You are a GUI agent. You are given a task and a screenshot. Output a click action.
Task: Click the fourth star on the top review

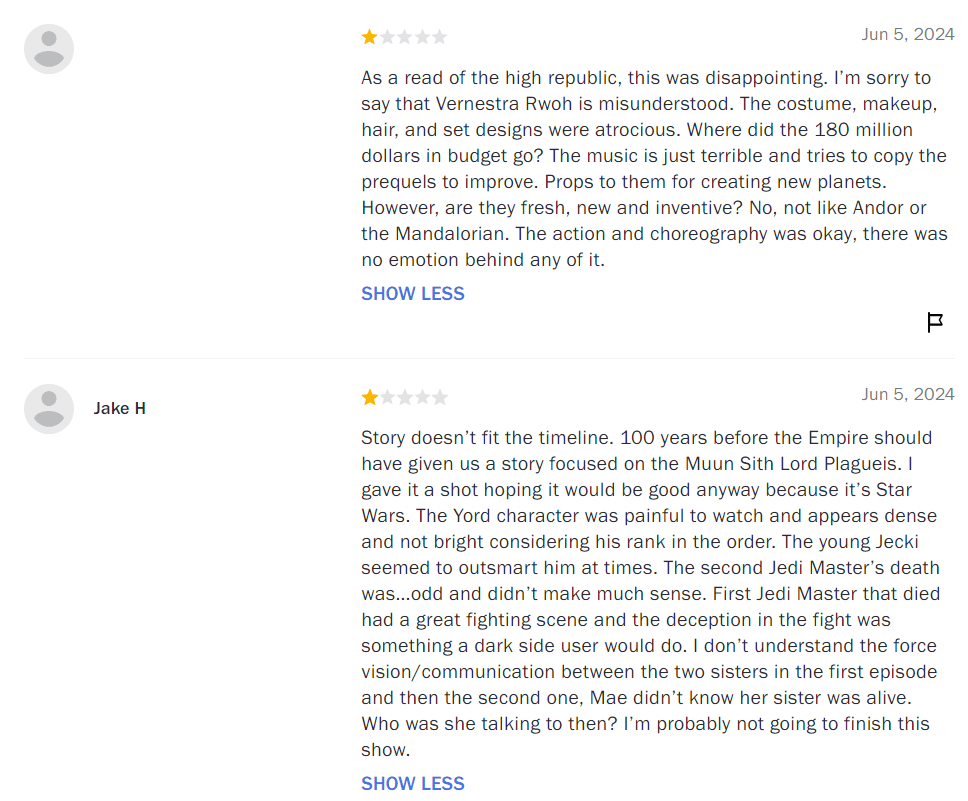pyautogui.click(x=422, y=37)
